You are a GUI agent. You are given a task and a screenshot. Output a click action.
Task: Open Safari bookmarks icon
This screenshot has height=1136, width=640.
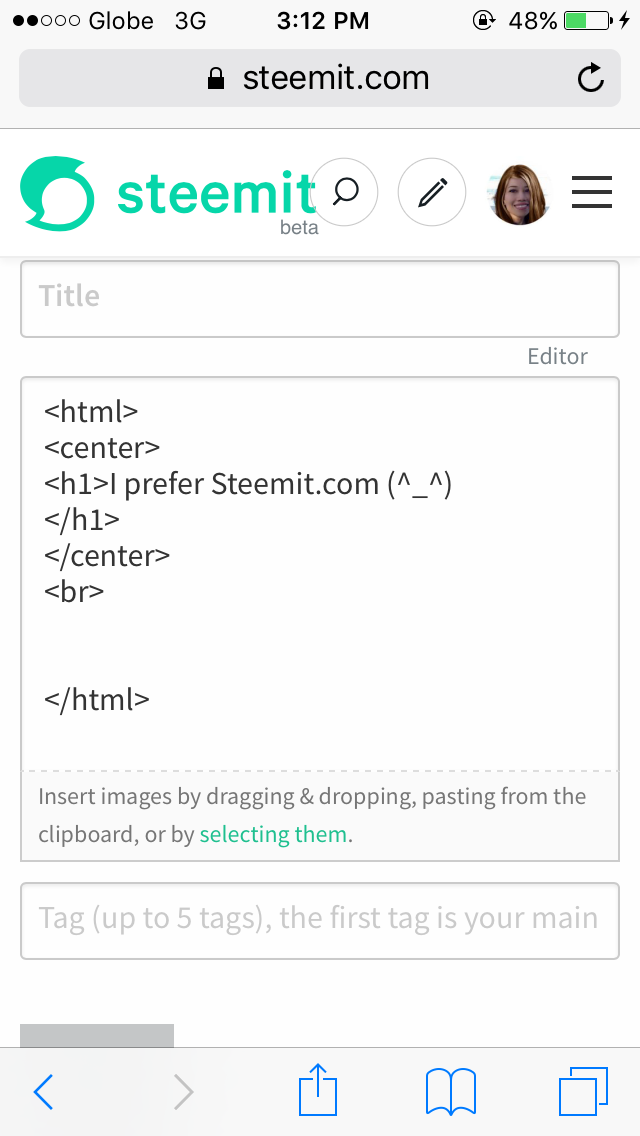(x=451, y=1091)
